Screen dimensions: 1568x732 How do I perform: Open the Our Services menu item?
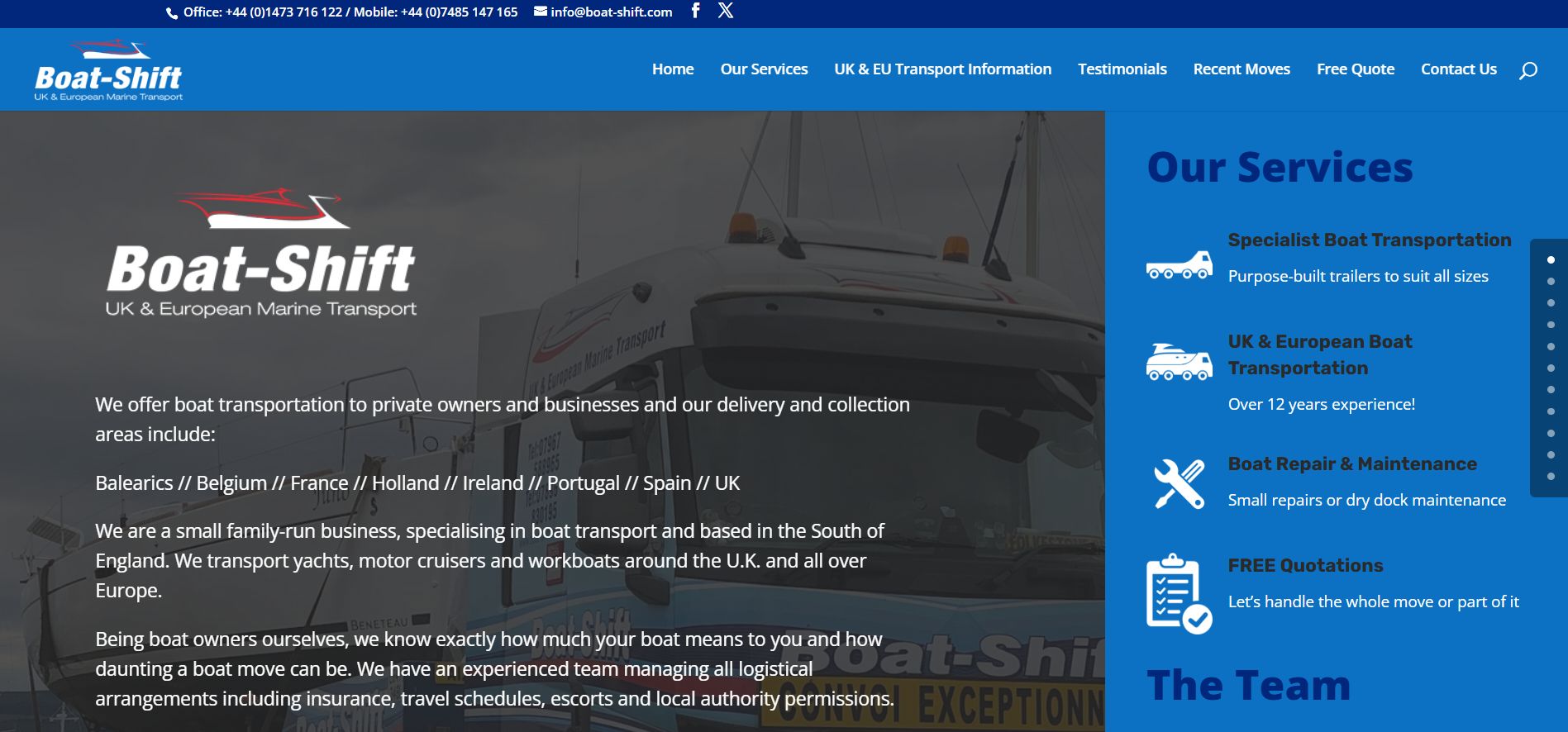pos(764,69)
